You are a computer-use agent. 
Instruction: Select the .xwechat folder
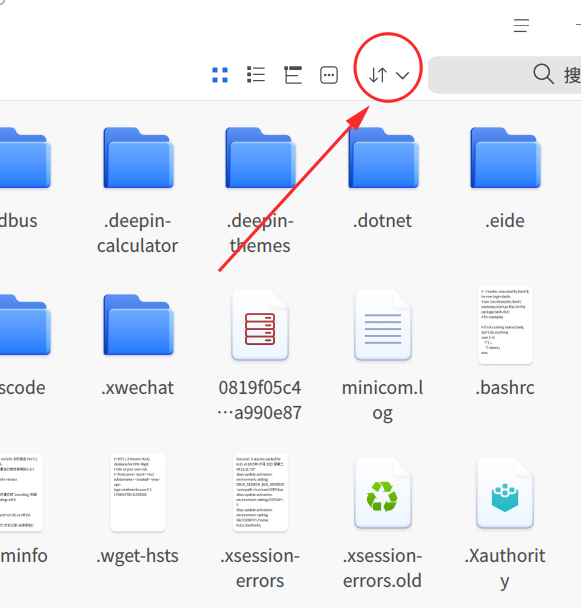coord(138,325)
